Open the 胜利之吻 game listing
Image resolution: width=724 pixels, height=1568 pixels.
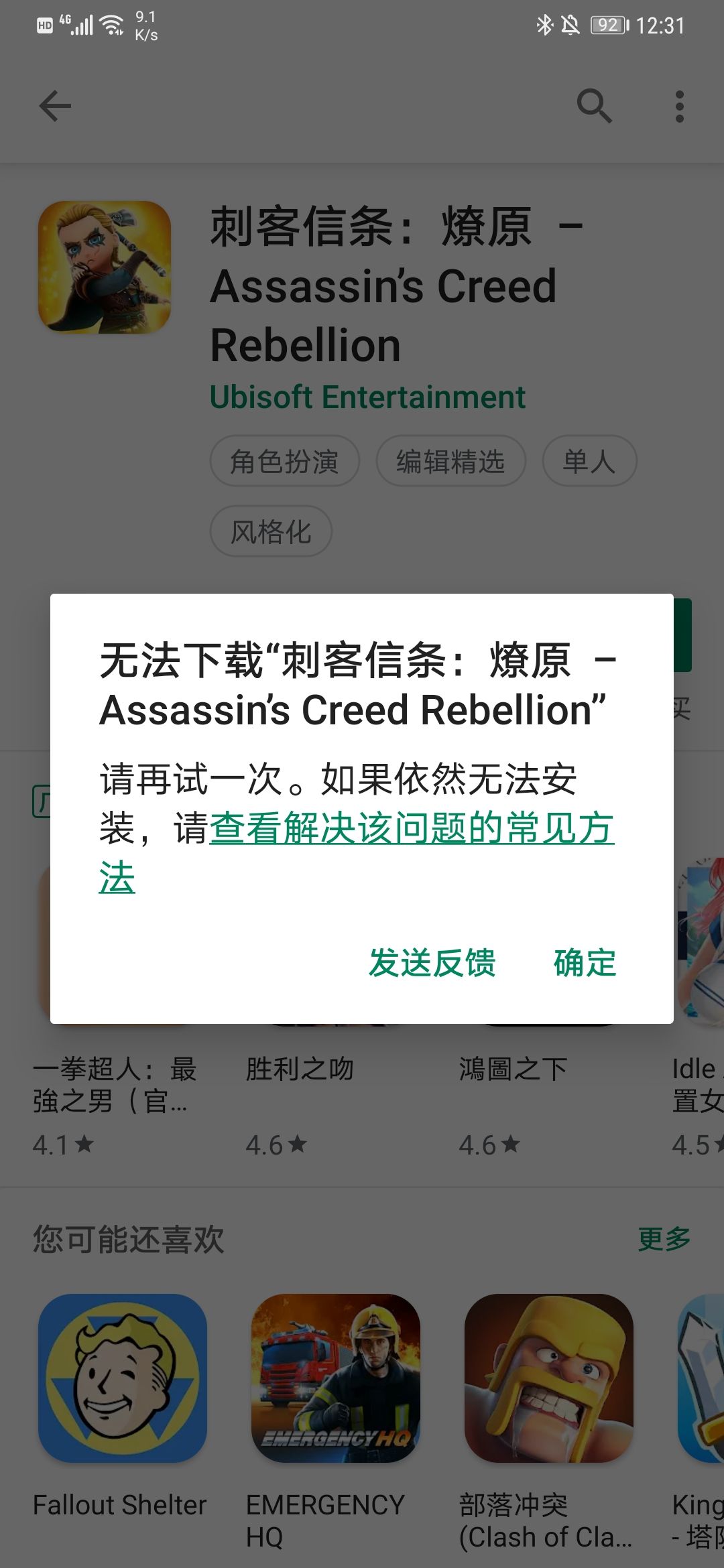click(x=300, y=1069)
